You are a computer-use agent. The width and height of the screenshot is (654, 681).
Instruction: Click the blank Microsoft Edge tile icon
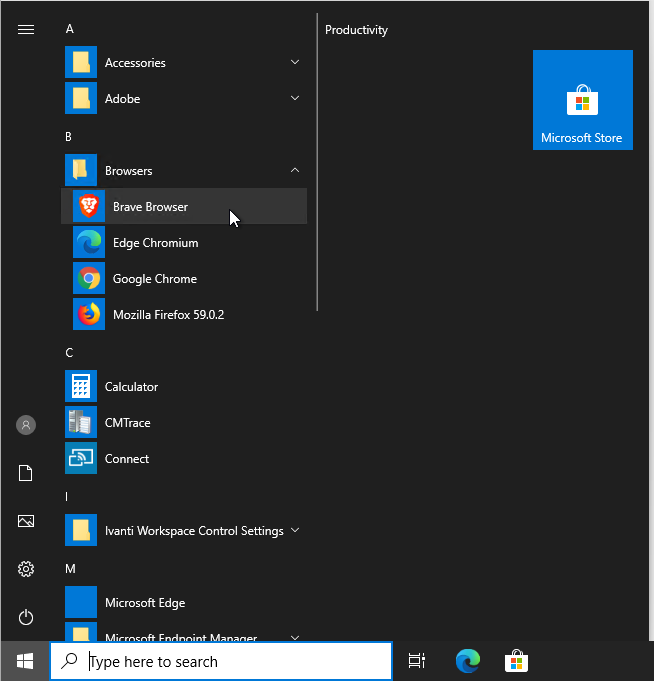81,602
